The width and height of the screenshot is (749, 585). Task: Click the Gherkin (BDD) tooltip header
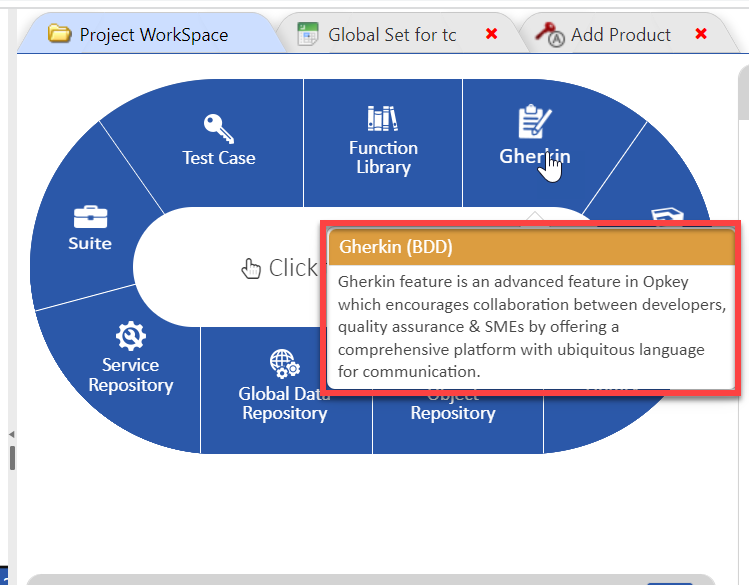pyautogui.click(x=531, y=247)
